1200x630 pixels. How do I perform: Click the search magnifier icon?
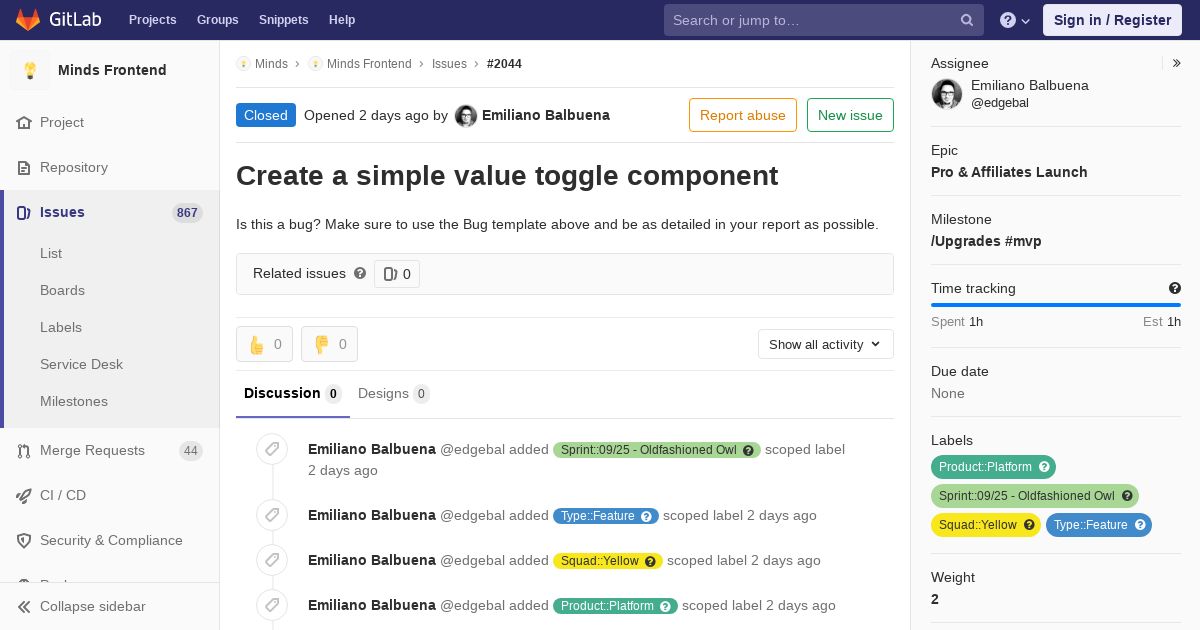coord(967,20)
